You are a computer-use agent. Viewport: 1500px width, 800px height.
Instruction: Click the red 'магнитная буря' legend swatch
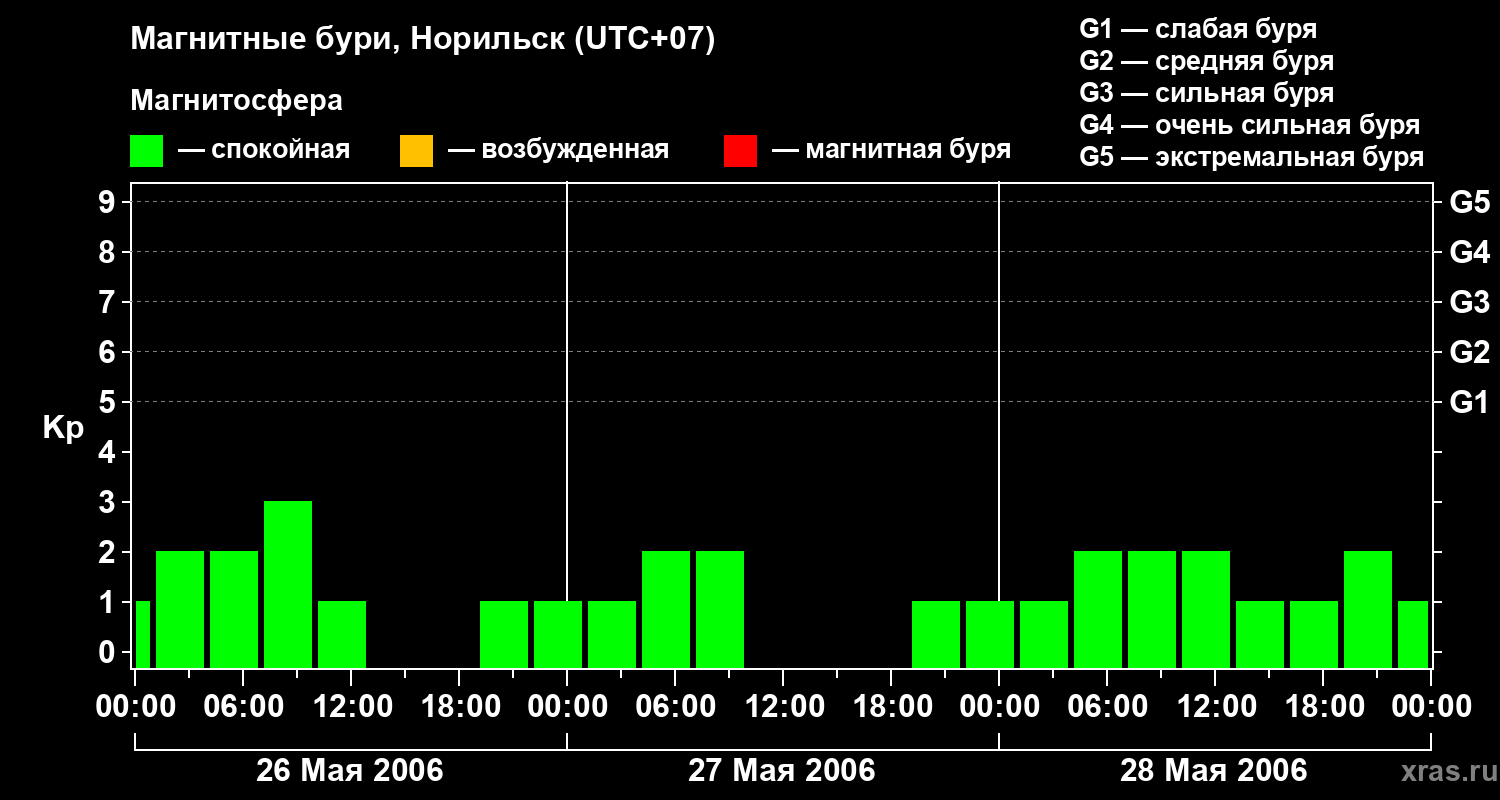(740, 151)
